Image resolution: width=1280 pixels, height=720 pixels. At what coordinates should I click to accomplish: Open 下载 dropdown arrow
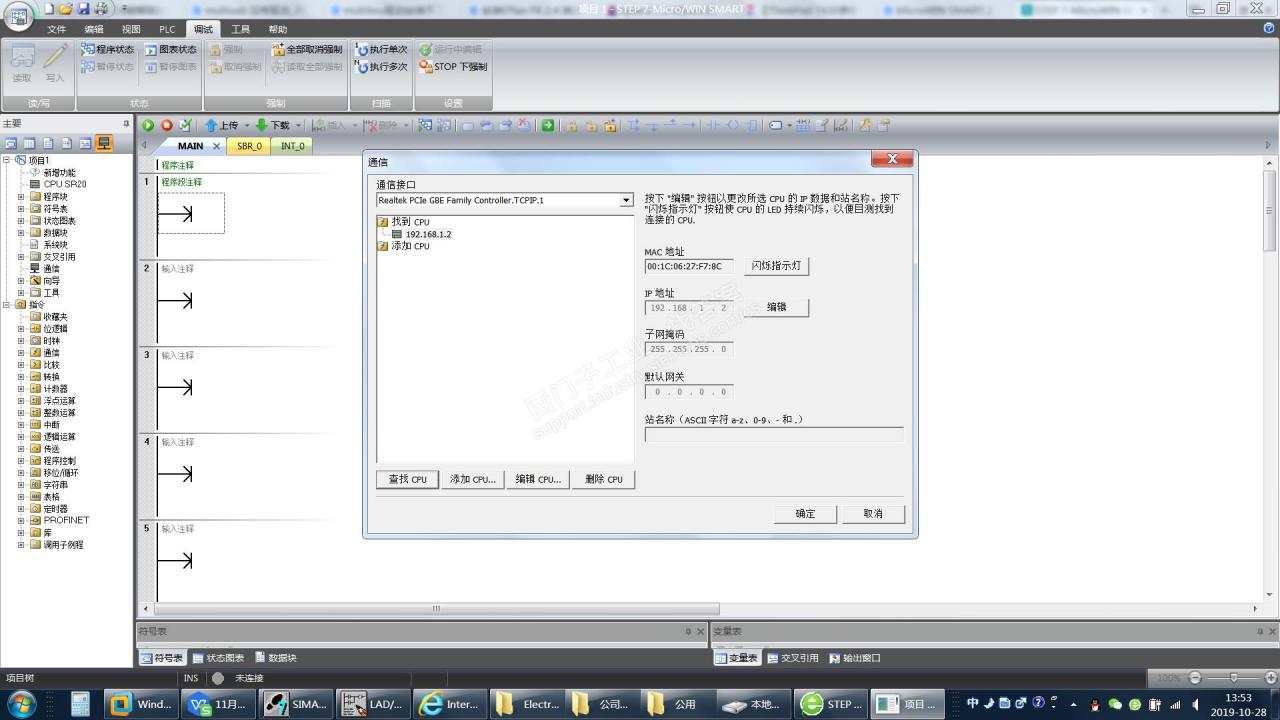click(x=298, y=125)
